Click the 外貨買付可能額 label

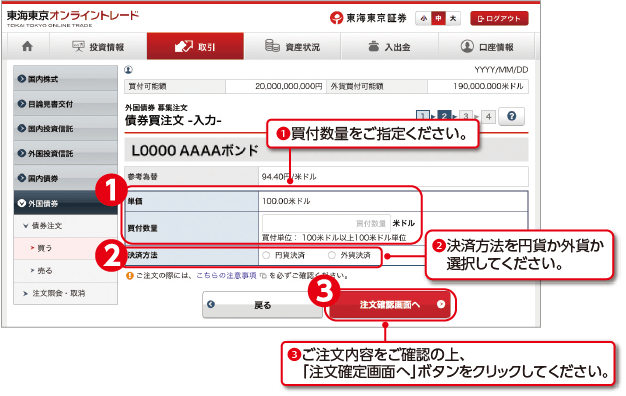point(357,86)
